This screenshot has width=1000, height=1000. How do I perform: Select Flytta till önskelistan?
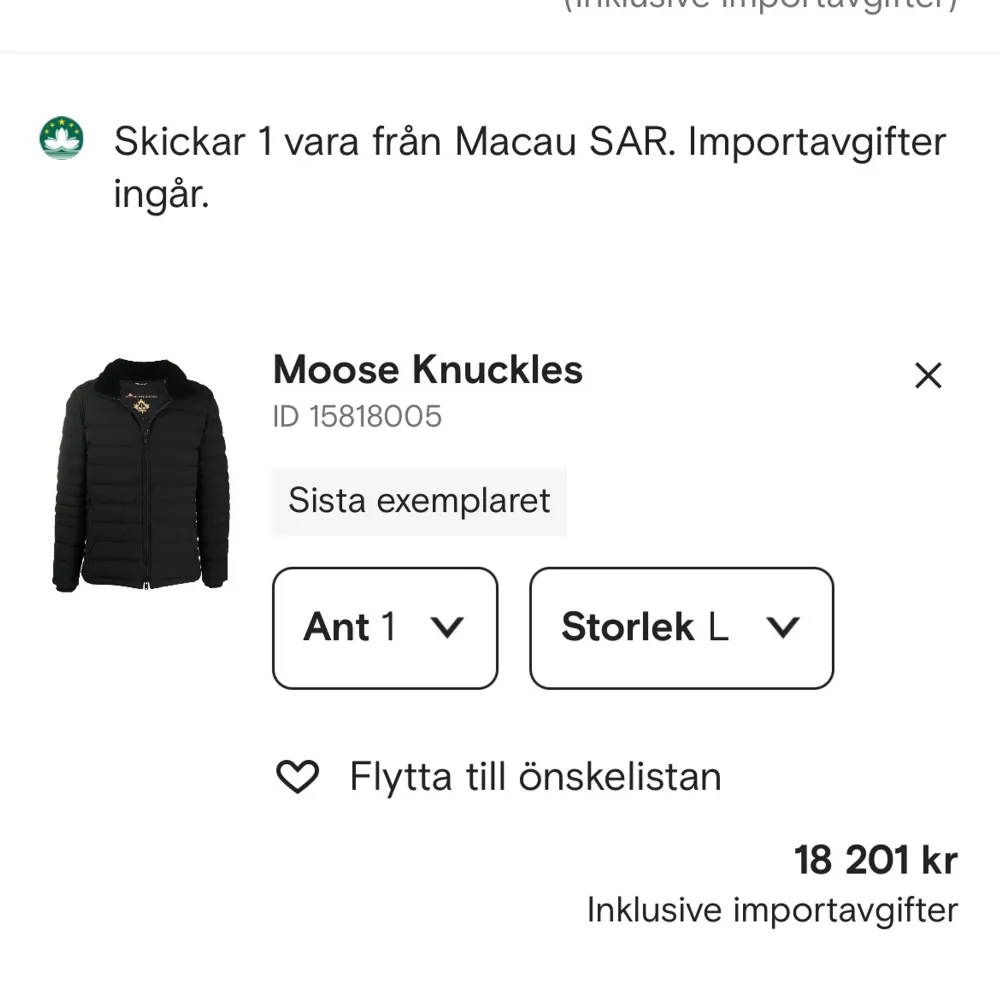click(534, 775)
